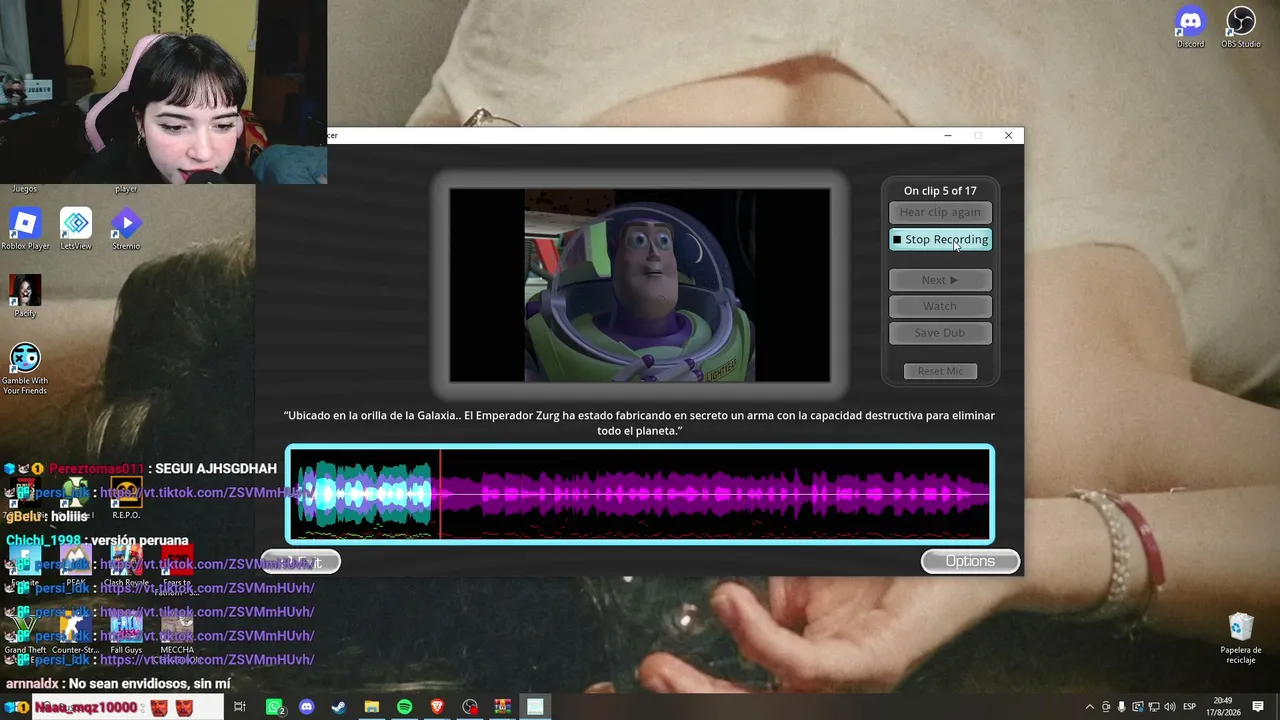The width and height of the screenshot is (1280, 720).
Task: Click the "Ubicado en la orilla de la Galaxia" subtitle
Action: coord(639,423)
